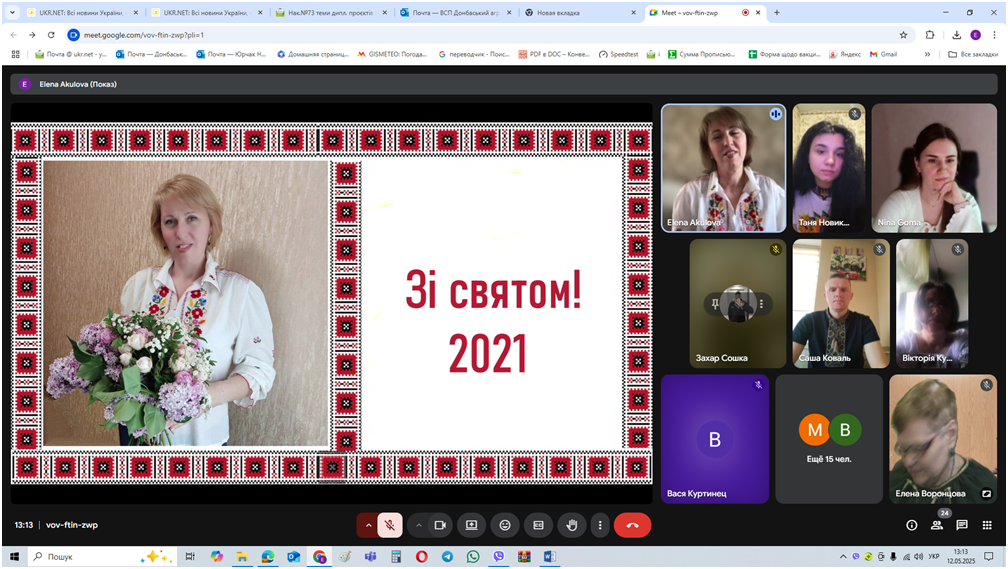Viewport: 1008px width, 569px height.
Task: Leave the call with red hang-up button
Action: pos(633,525)
